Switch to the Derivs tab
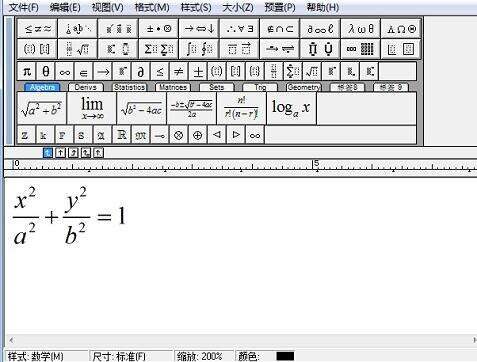This screenshot has height=362, width=477. 85,87
